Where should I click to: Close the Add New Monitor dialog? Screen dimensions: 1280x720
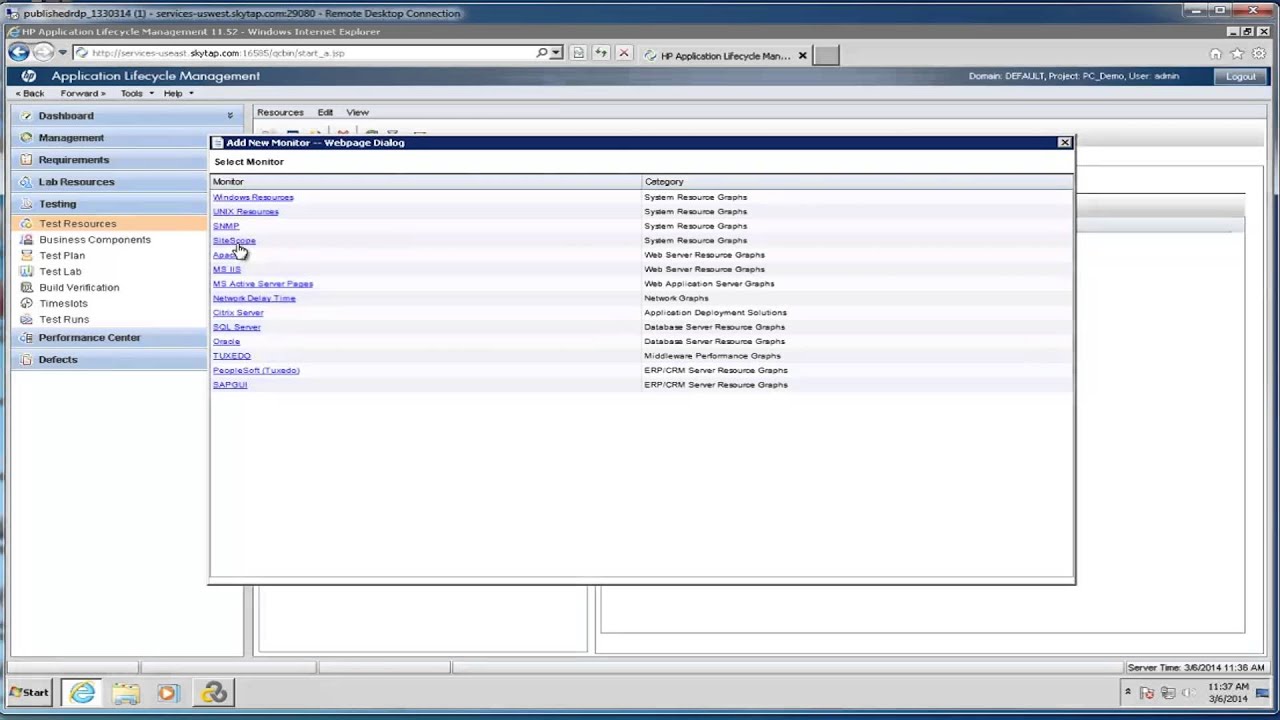pyautogui.click(x=1064, y=143)
